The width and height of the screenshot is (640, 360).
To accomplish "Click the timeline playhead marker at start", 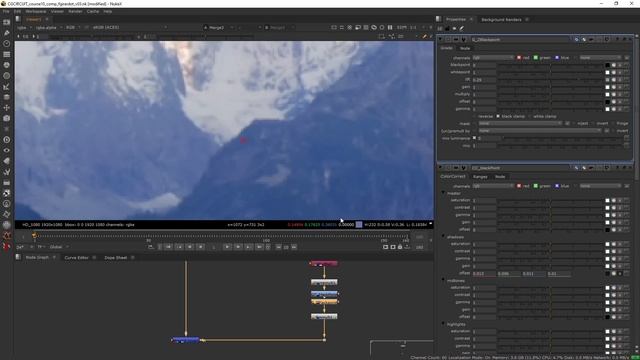I will click(x=34, y=236).
